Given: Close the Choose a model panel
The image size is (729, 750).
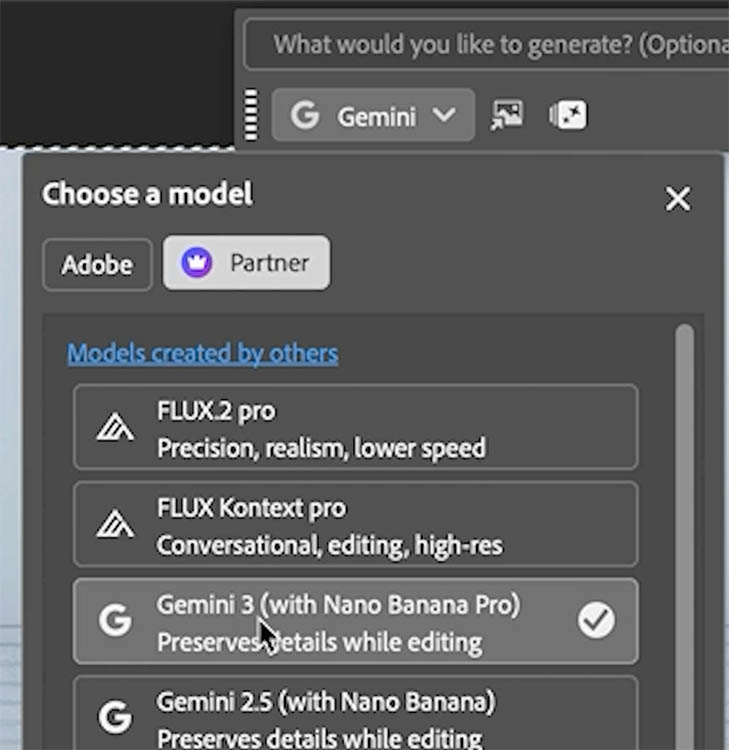Looking at the screenshot, I should (x=678, y=199).
